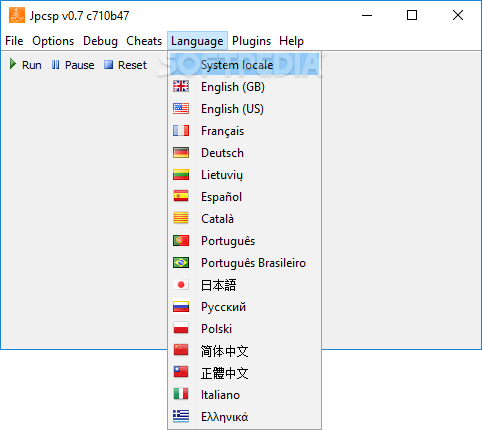Pick Español from the language list
The width and height of the screenshot is (482, 430).
coord(244,197)
